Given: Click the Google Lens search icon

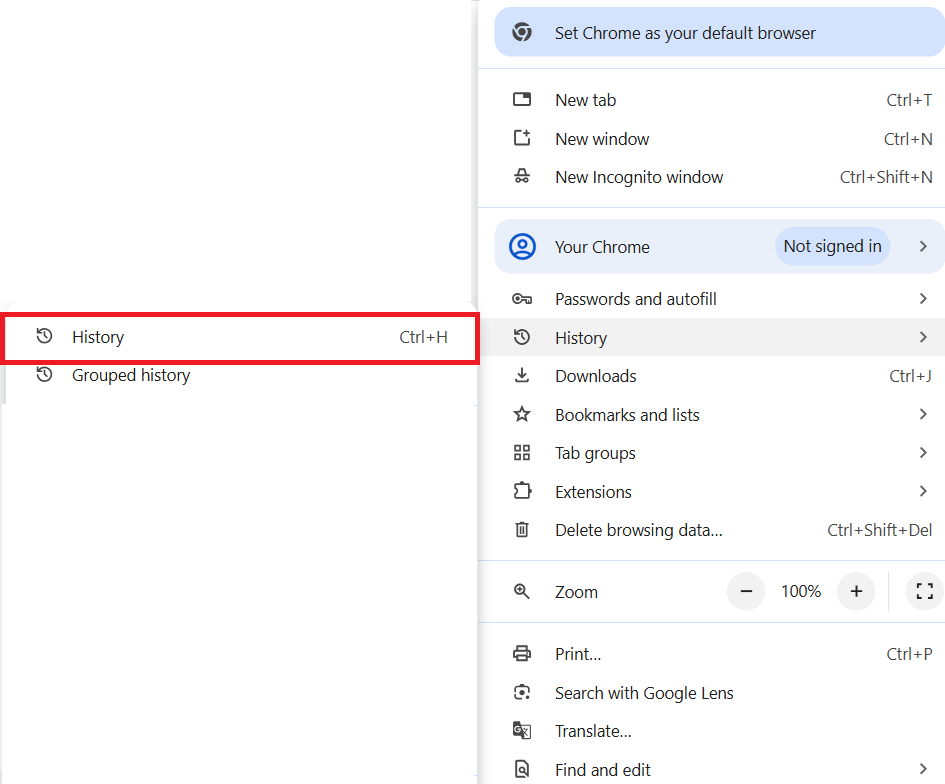Looking at the screenshot, I should coord(522,692).
